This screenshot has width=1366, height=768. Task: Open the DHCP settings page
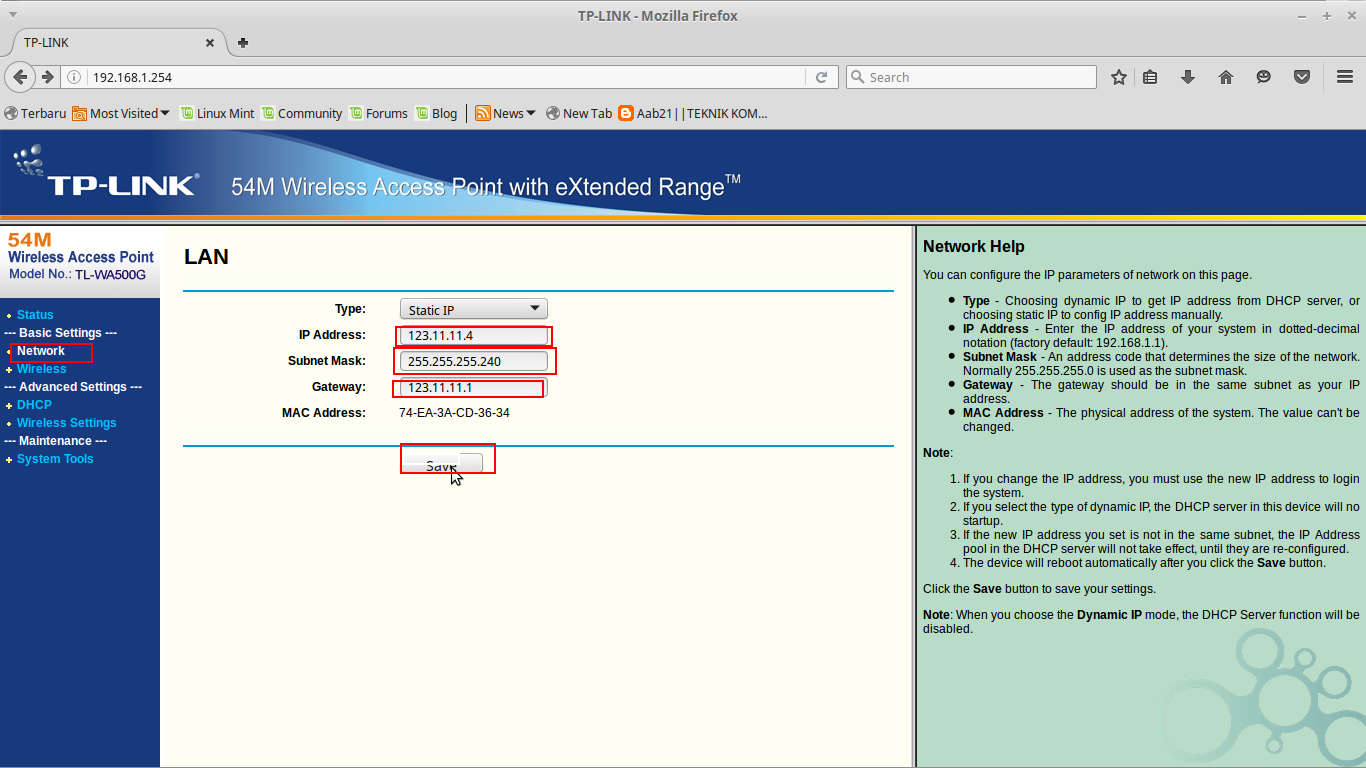[x=34, y=404]
